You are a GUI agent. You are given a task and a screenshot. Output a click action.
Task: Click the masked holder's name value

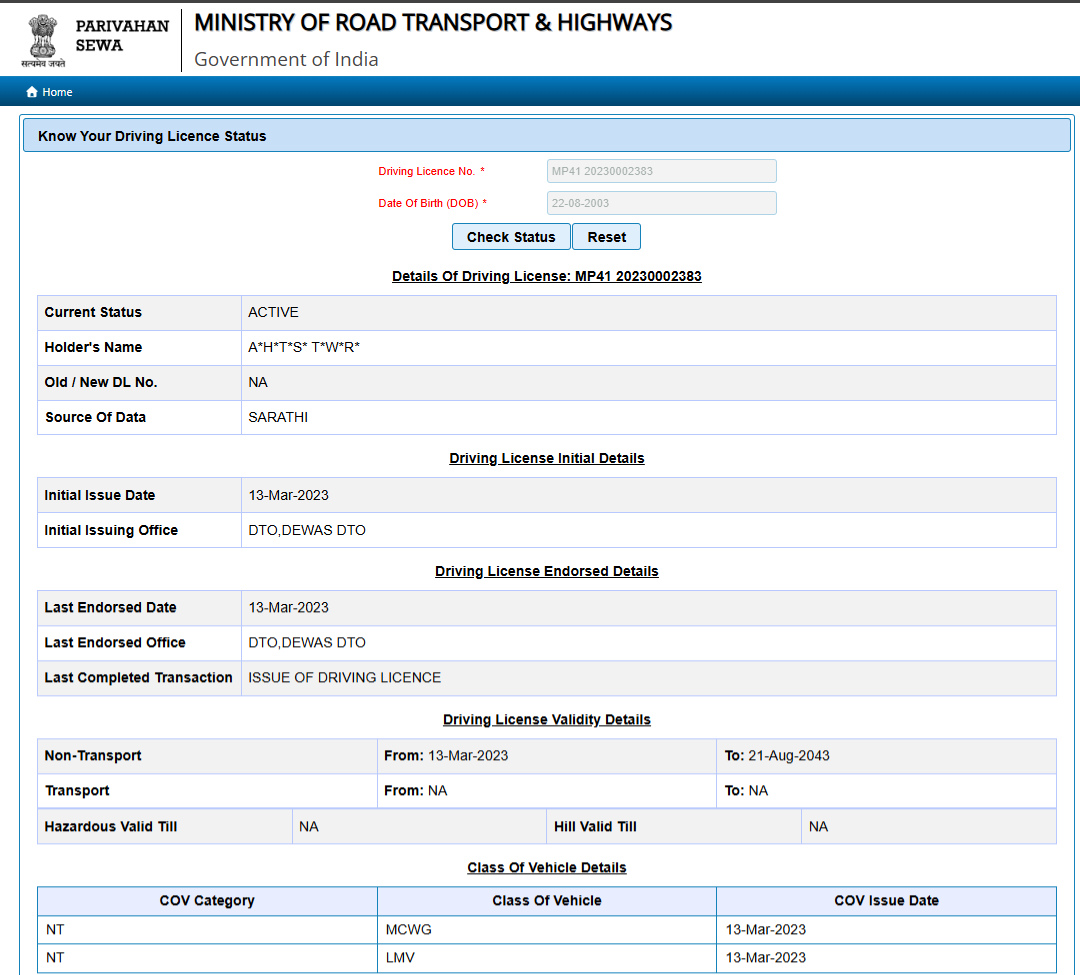coord(304,347)
